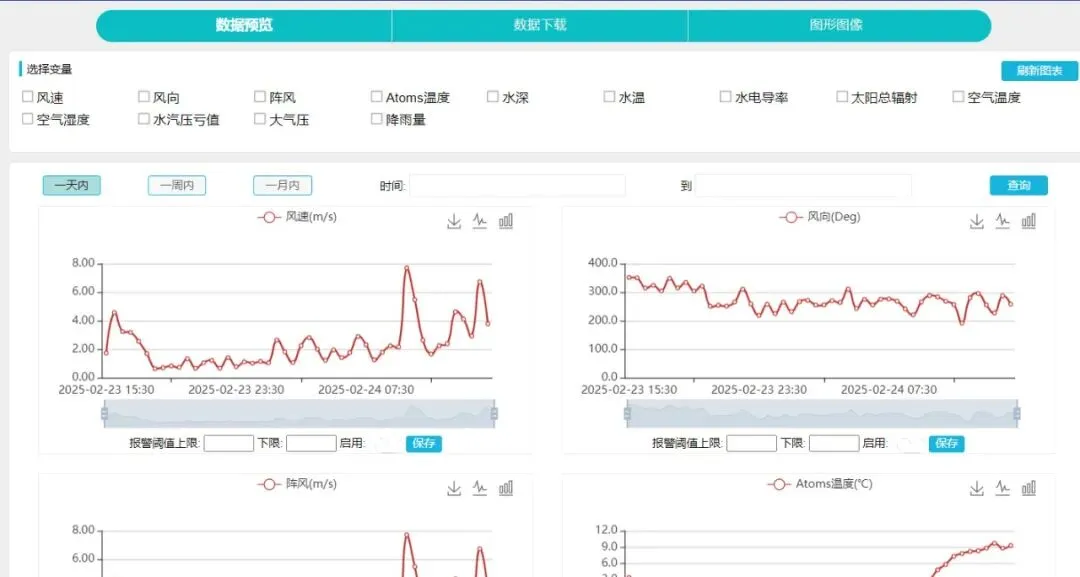Viewport: 1080px width, 577px height.
Task: Download the 风向 chart image
Action: click(x=977, y=222)
